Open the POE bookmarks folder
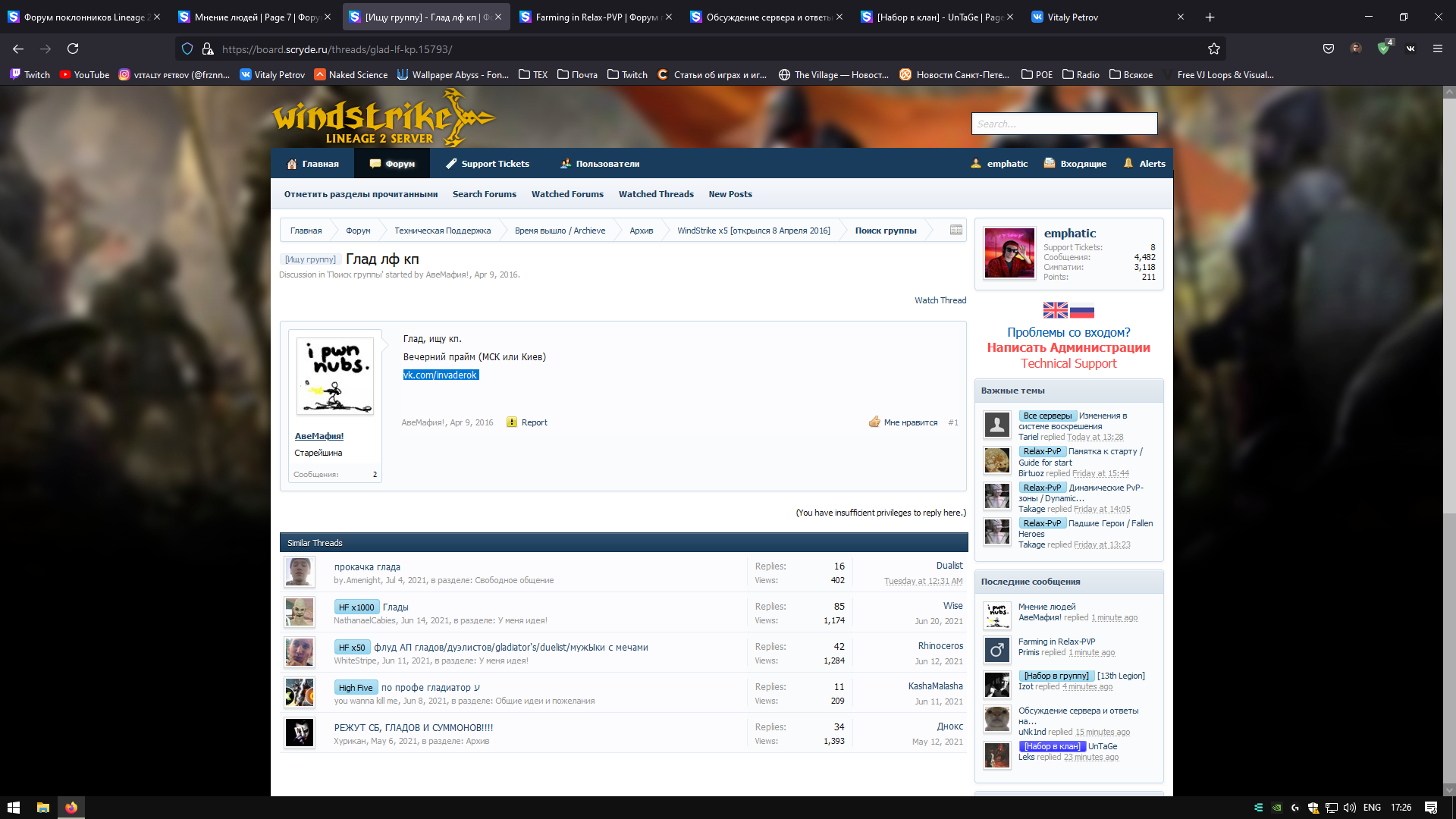Screen dimensions: 1456x819 point(1037,74)
